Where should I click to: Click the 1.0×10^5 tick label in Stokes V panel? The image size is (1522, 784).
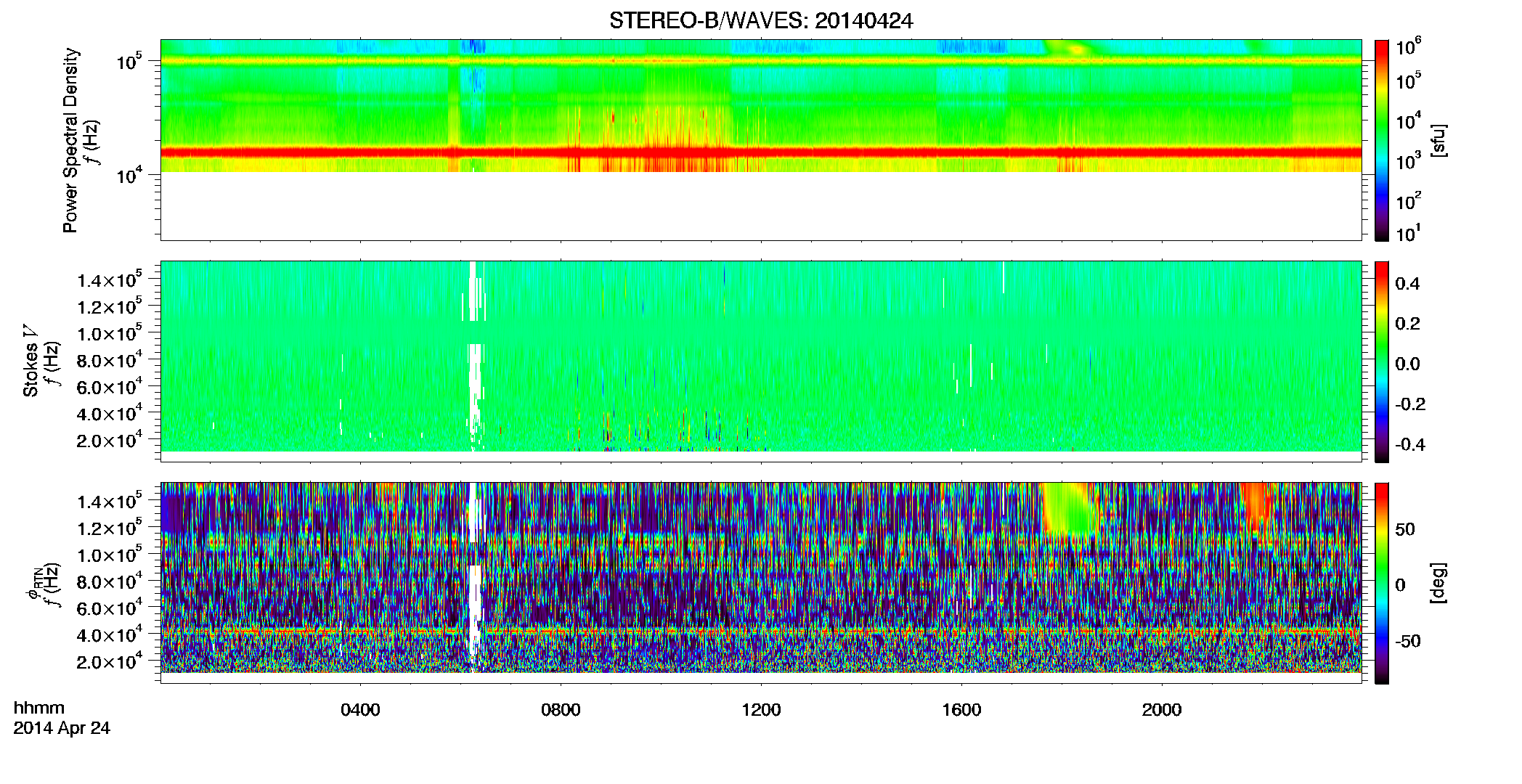(110, 333)
